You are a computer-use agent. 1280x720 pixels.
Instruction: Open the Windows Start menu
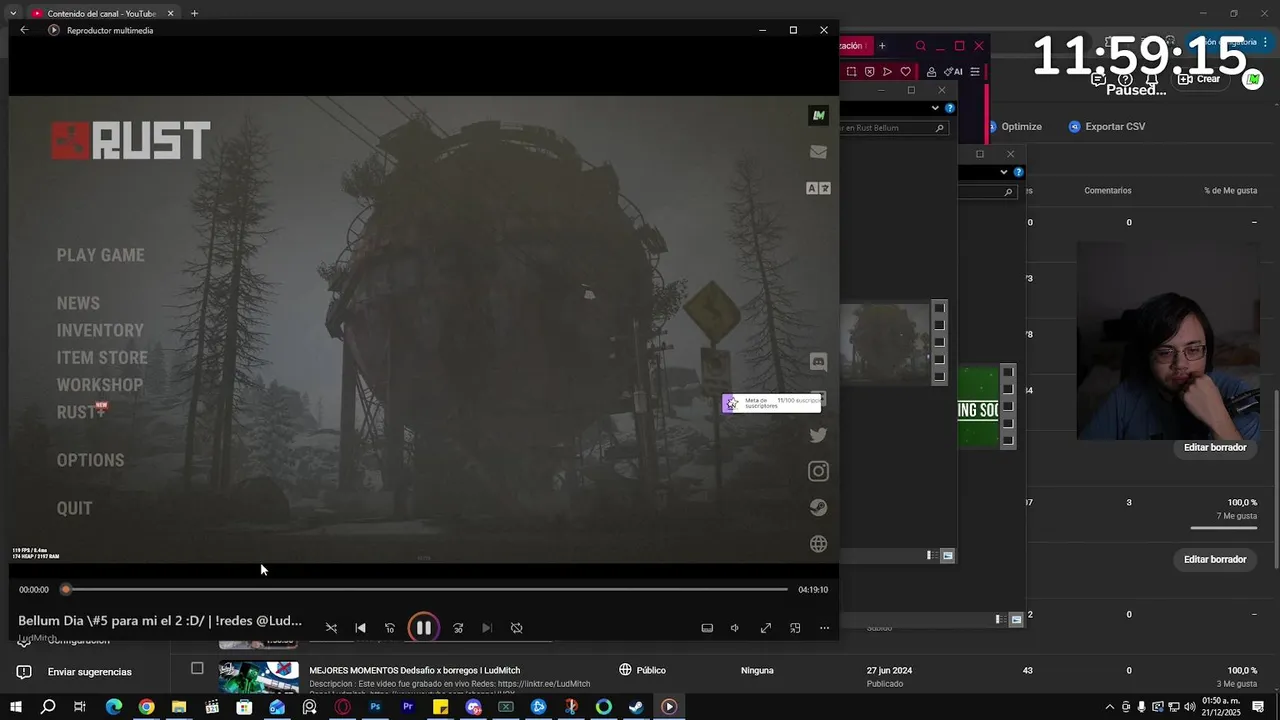click(16, 707)
